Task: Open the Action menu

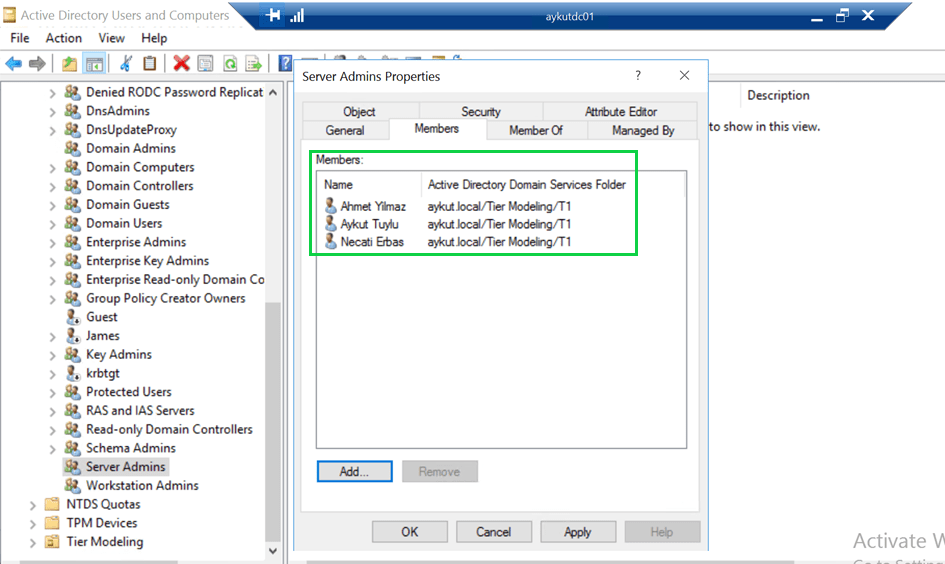Action: (x=63, y=38)
